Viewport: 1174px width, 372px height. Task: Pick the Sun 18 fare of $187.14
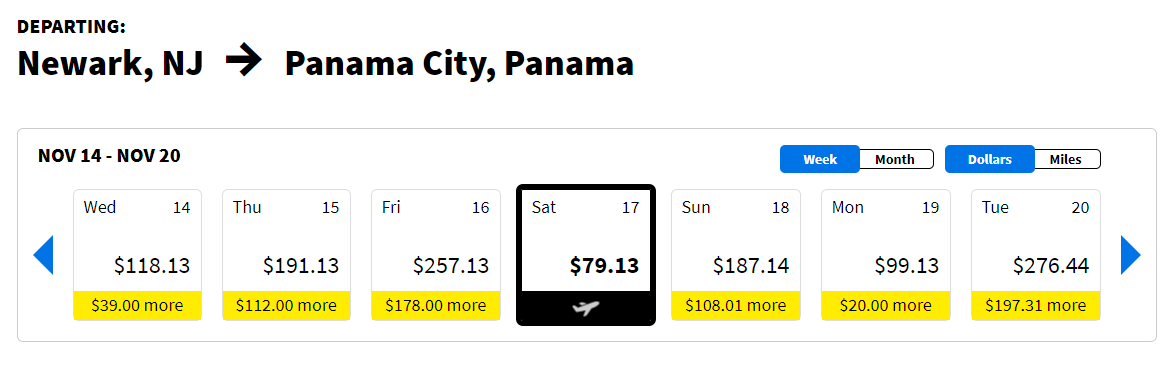pos(736,254)
